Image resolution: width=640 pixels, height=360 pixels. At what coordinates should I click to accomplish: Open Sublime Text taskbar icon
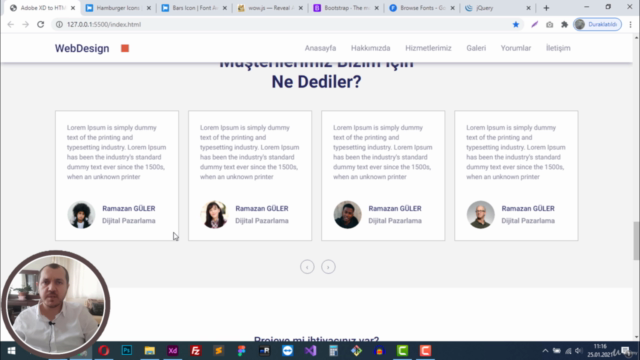pyautogui.click(x=218, y=351)
